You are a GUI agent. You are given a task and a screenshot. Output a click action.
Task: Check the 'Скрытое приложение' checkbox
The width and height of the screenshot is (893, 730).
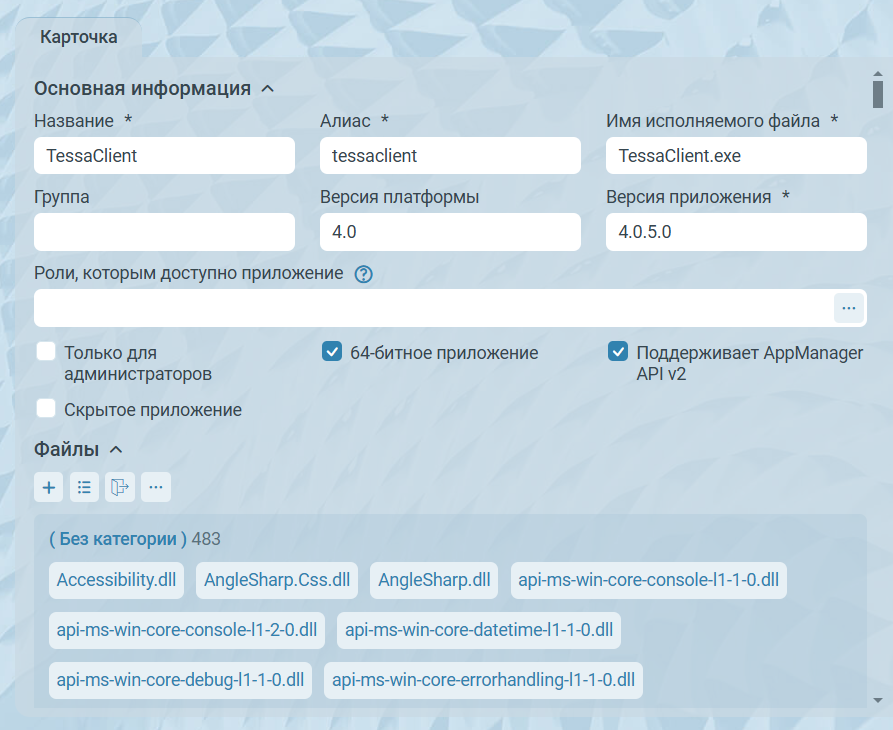point(45,409)
